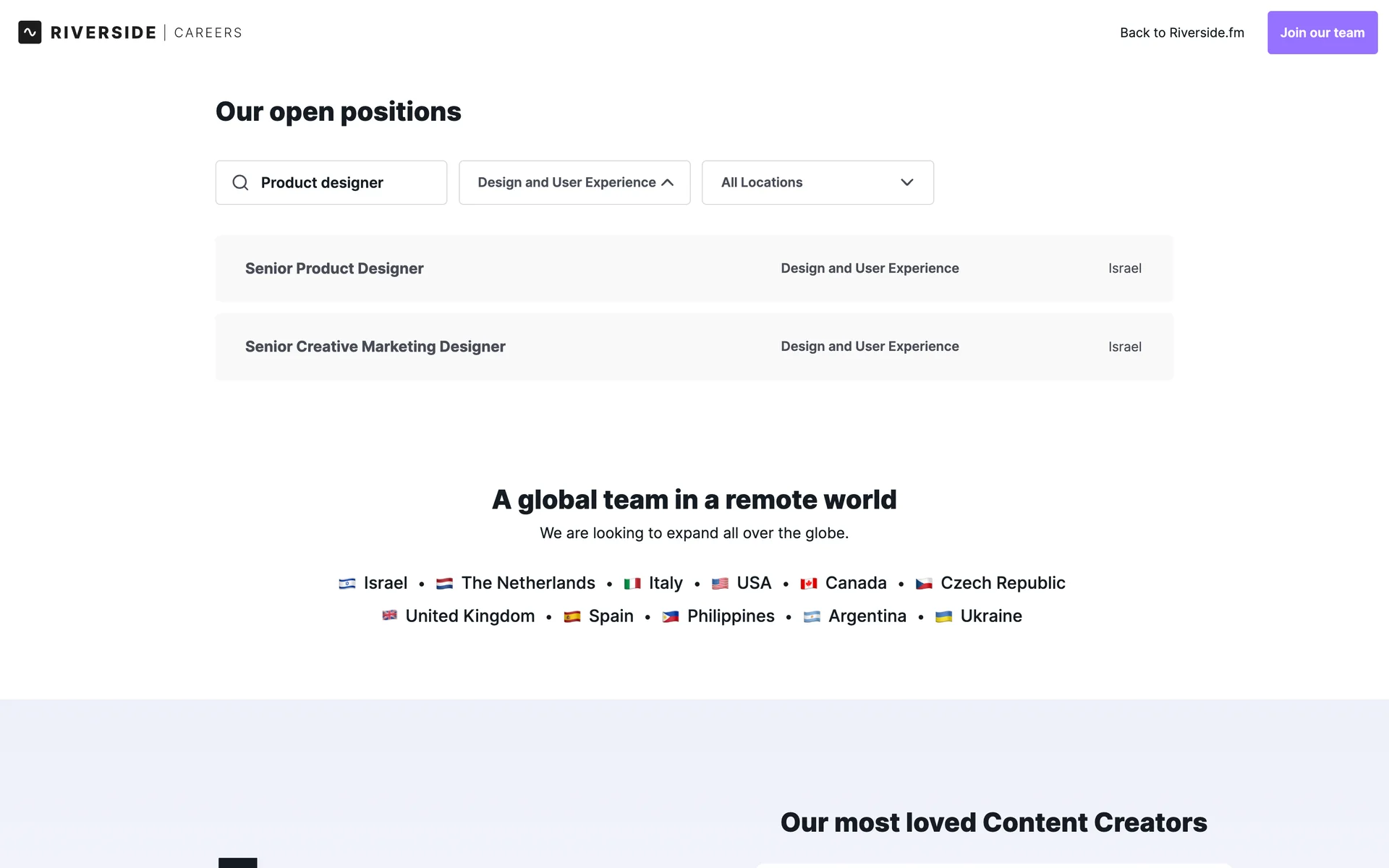This screenshot has width=1389, height=868.
Task: Click the Netherlands flag icon
Action: pos(444,584)
